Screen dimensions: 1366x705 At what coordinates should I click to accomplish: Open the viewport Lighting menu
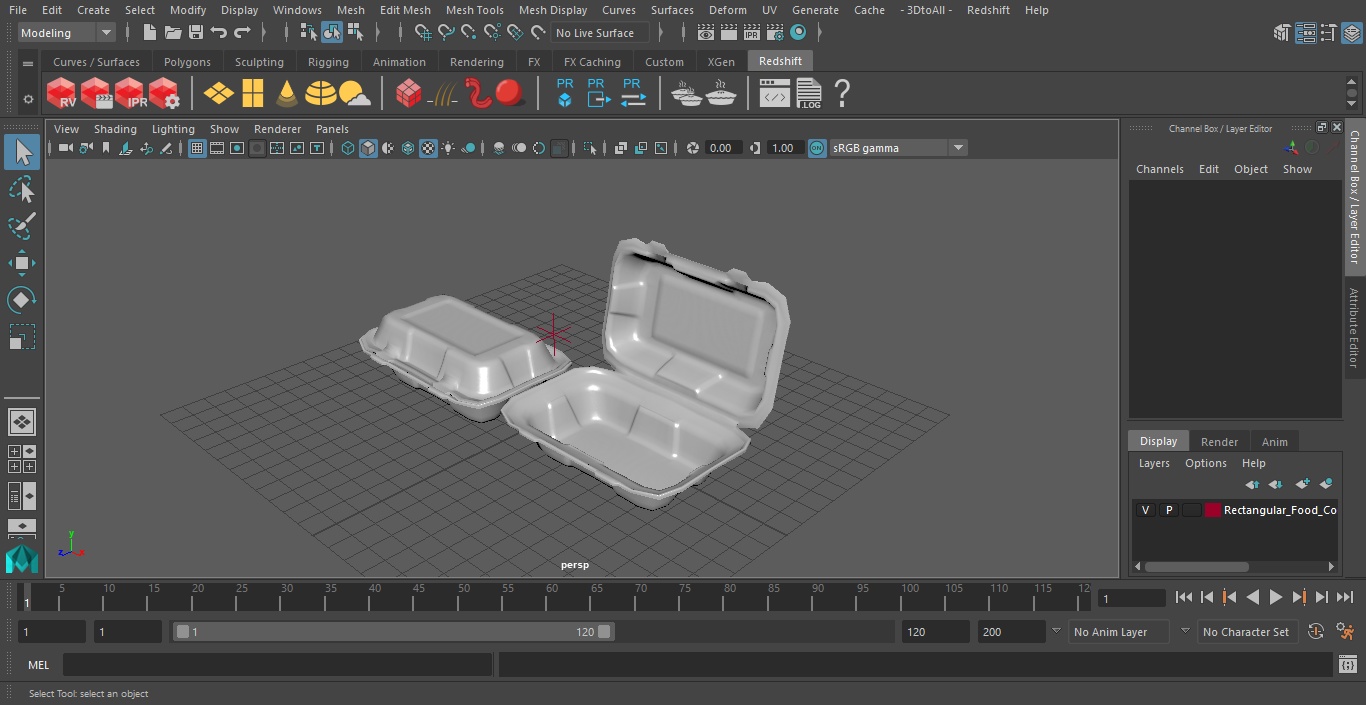(x=173, y=129)
